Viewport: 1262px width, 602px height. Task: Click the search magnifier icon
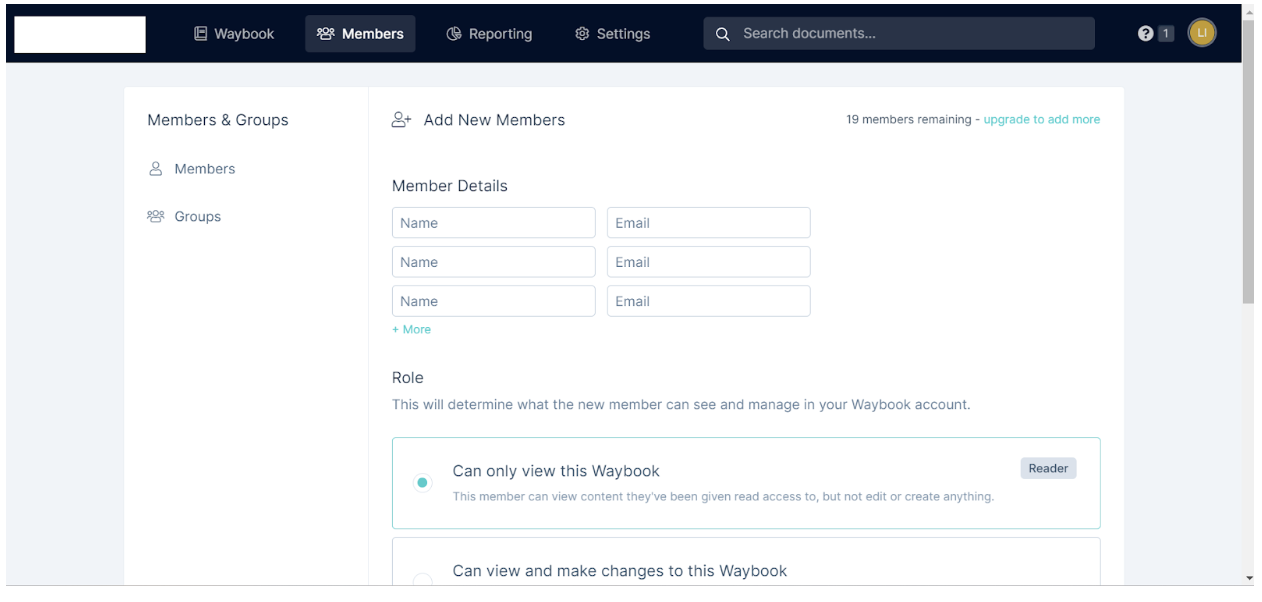tap(723, 34)
